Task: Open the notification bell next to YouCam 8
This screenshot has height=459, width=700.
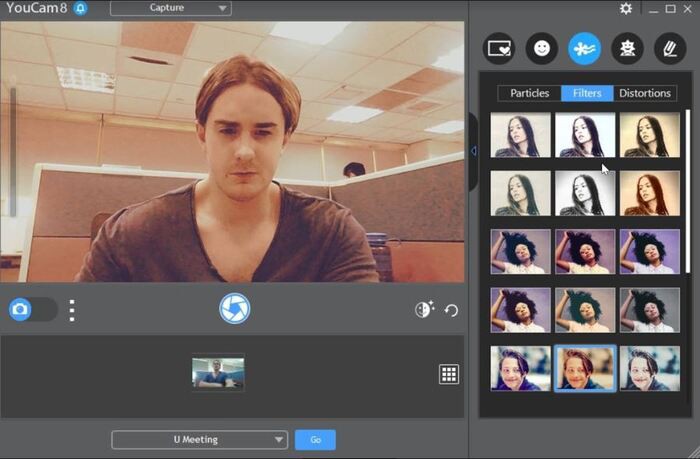Action: [80, 9]
